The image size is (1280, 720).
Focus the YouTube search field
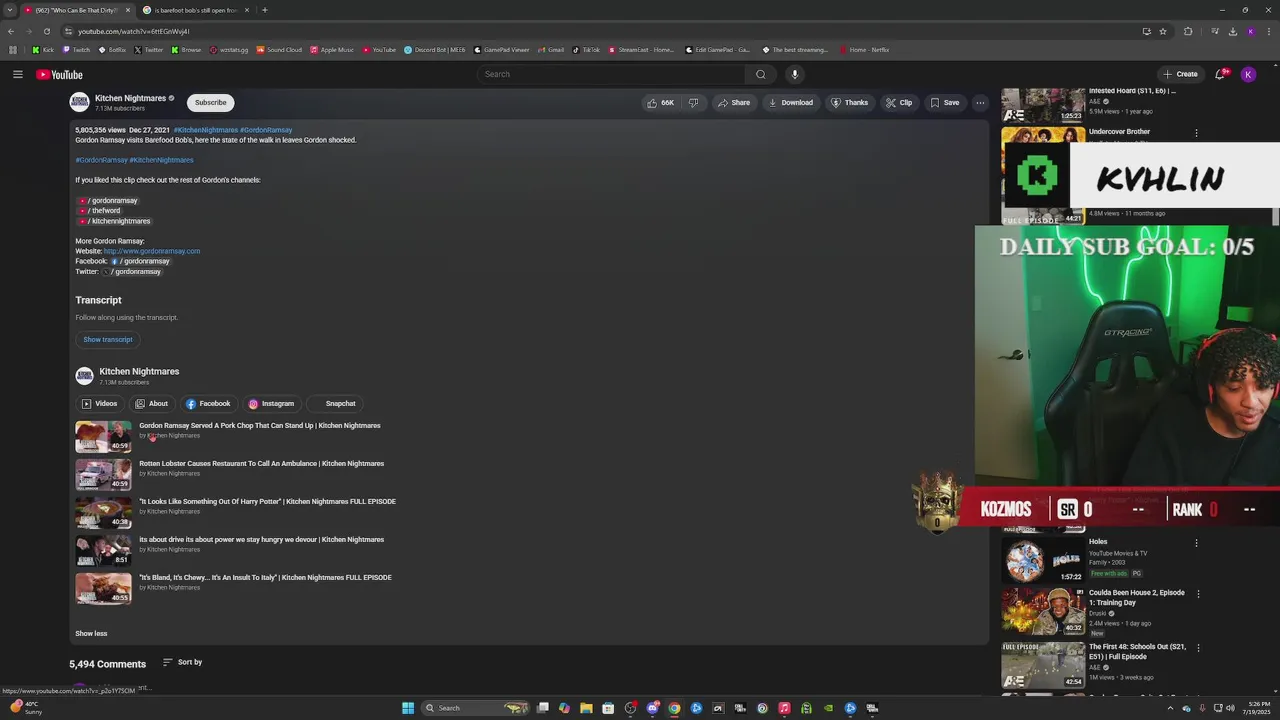(610, 74)
